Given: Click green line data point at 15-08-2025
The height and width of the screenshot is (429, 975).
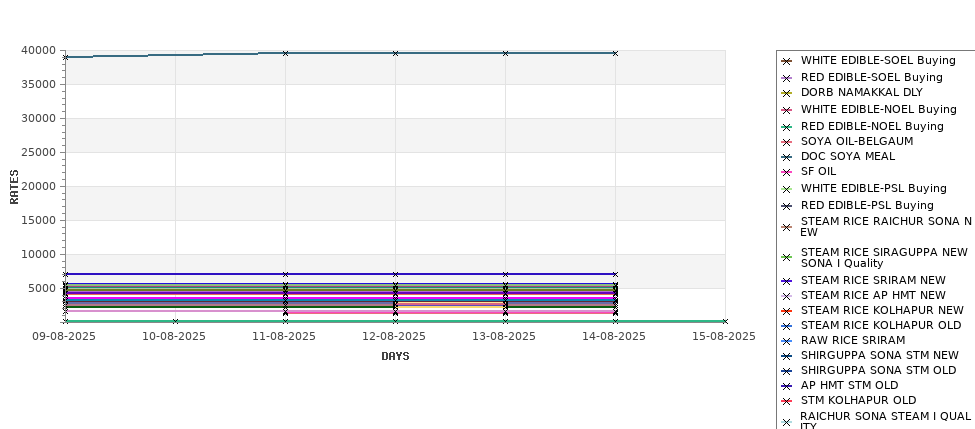Looking at the screenshot, I should pyautogui.click(x=725, y=321).
